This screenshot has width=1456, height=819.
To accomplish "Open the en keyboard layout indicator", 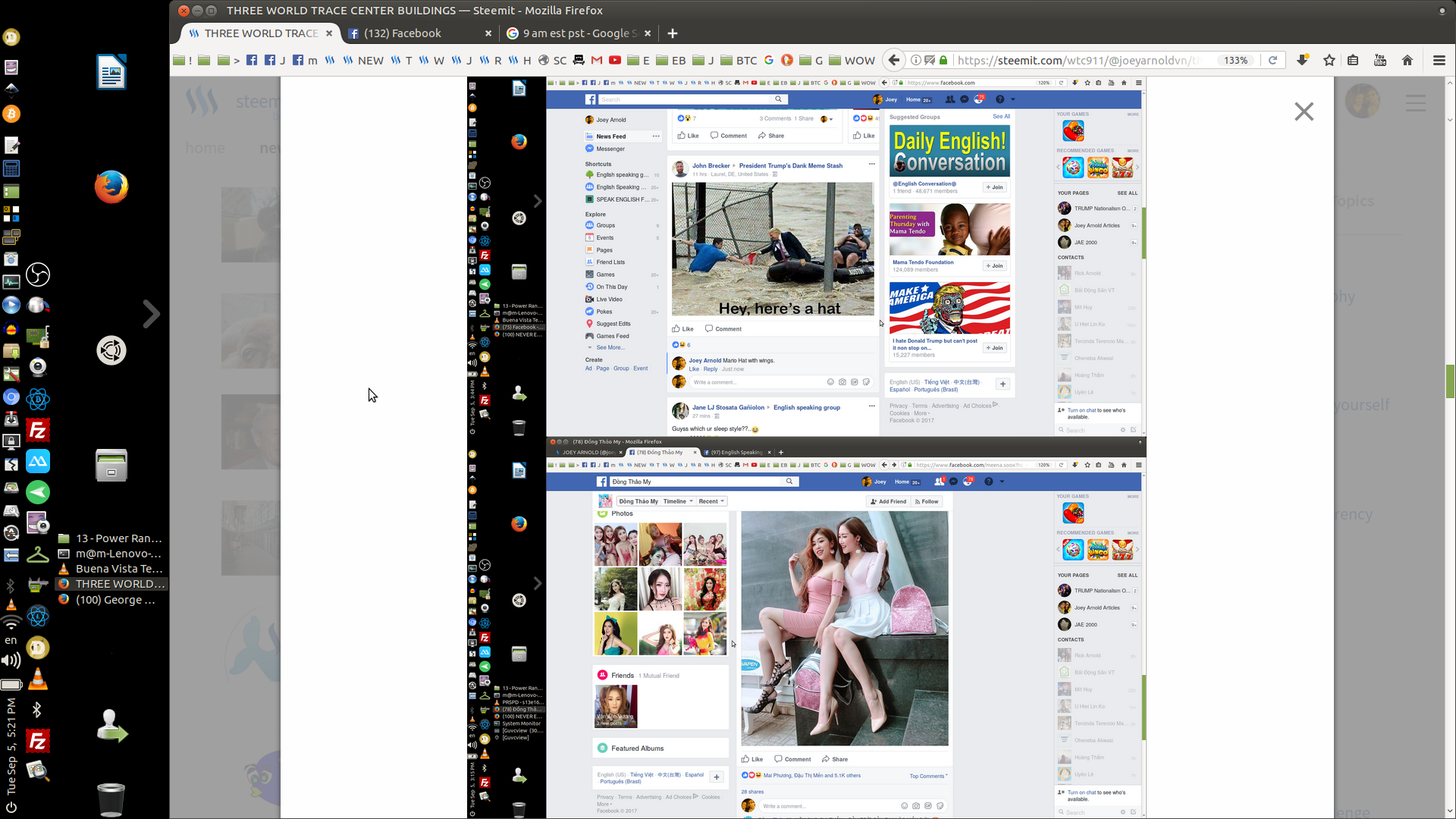I will (x=11, y=641).
